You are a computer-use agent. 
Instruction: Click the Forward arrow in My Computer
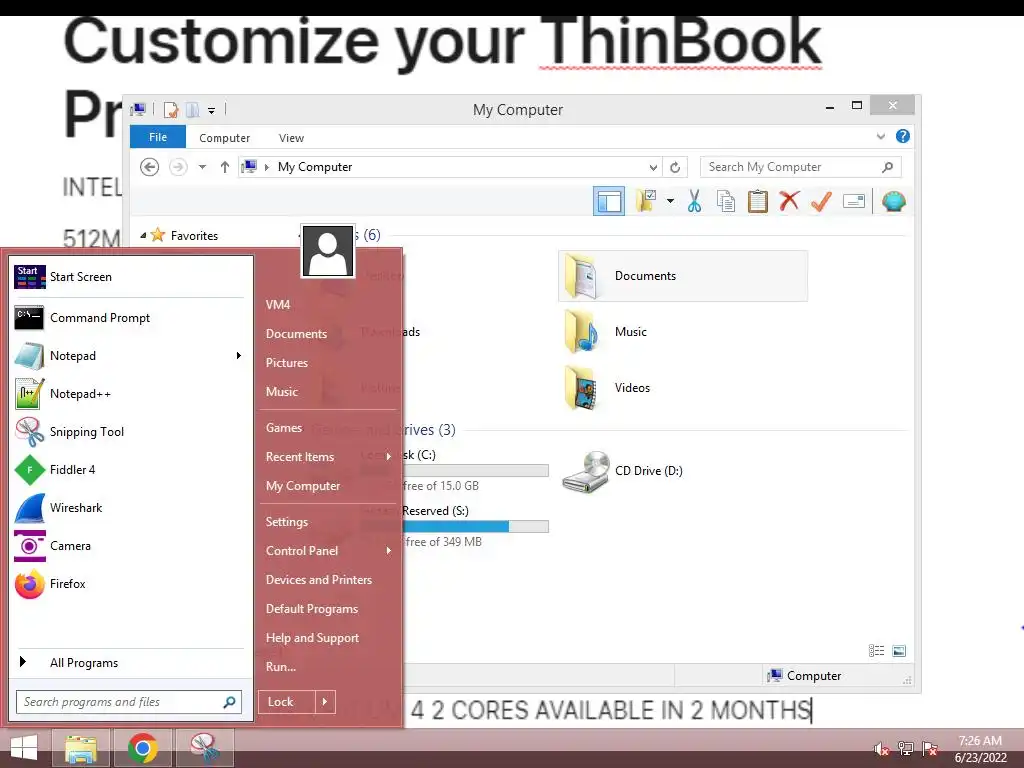pyautogui.click(x=178, y=167)
